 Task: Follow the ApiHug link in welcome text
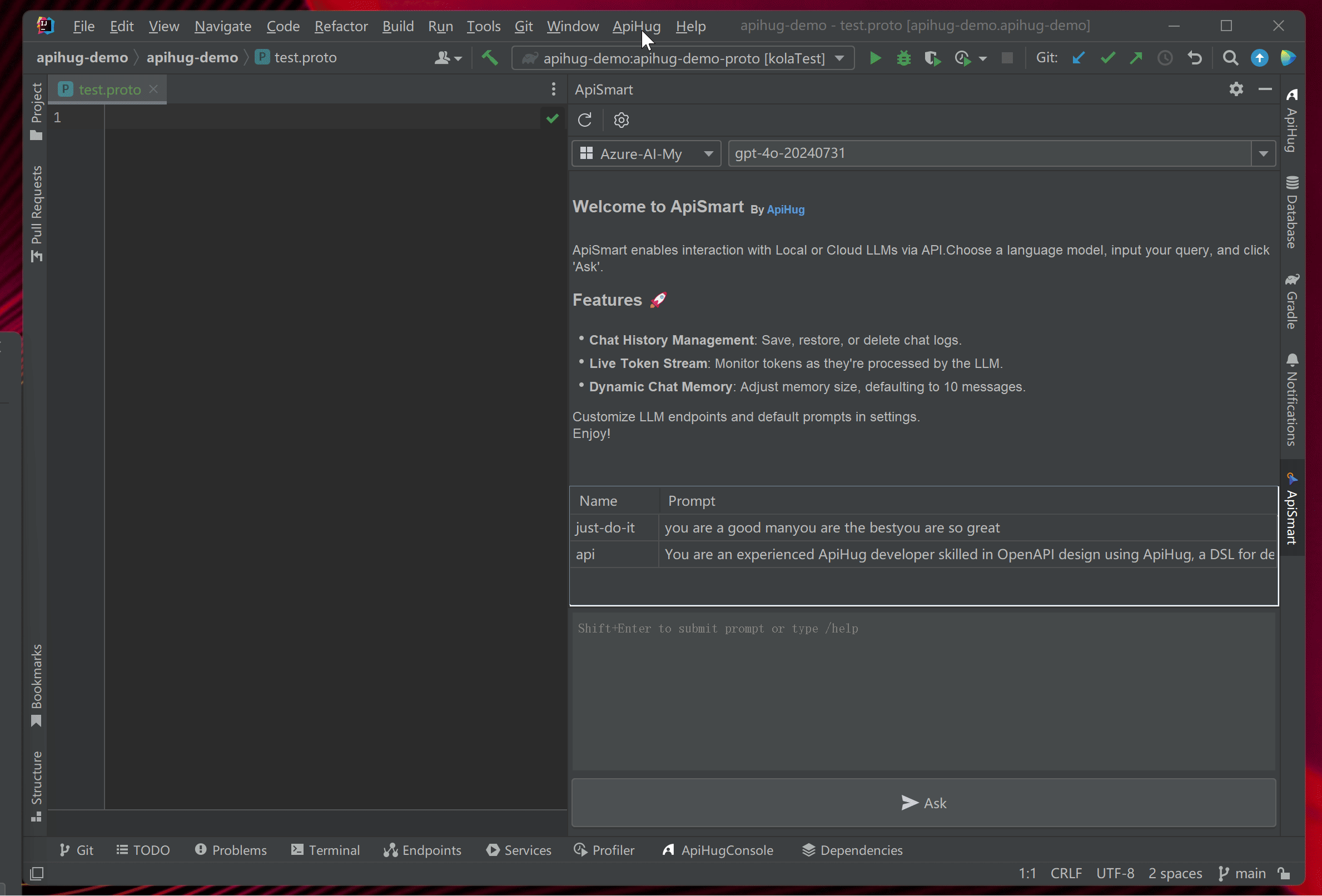[786, 210]
